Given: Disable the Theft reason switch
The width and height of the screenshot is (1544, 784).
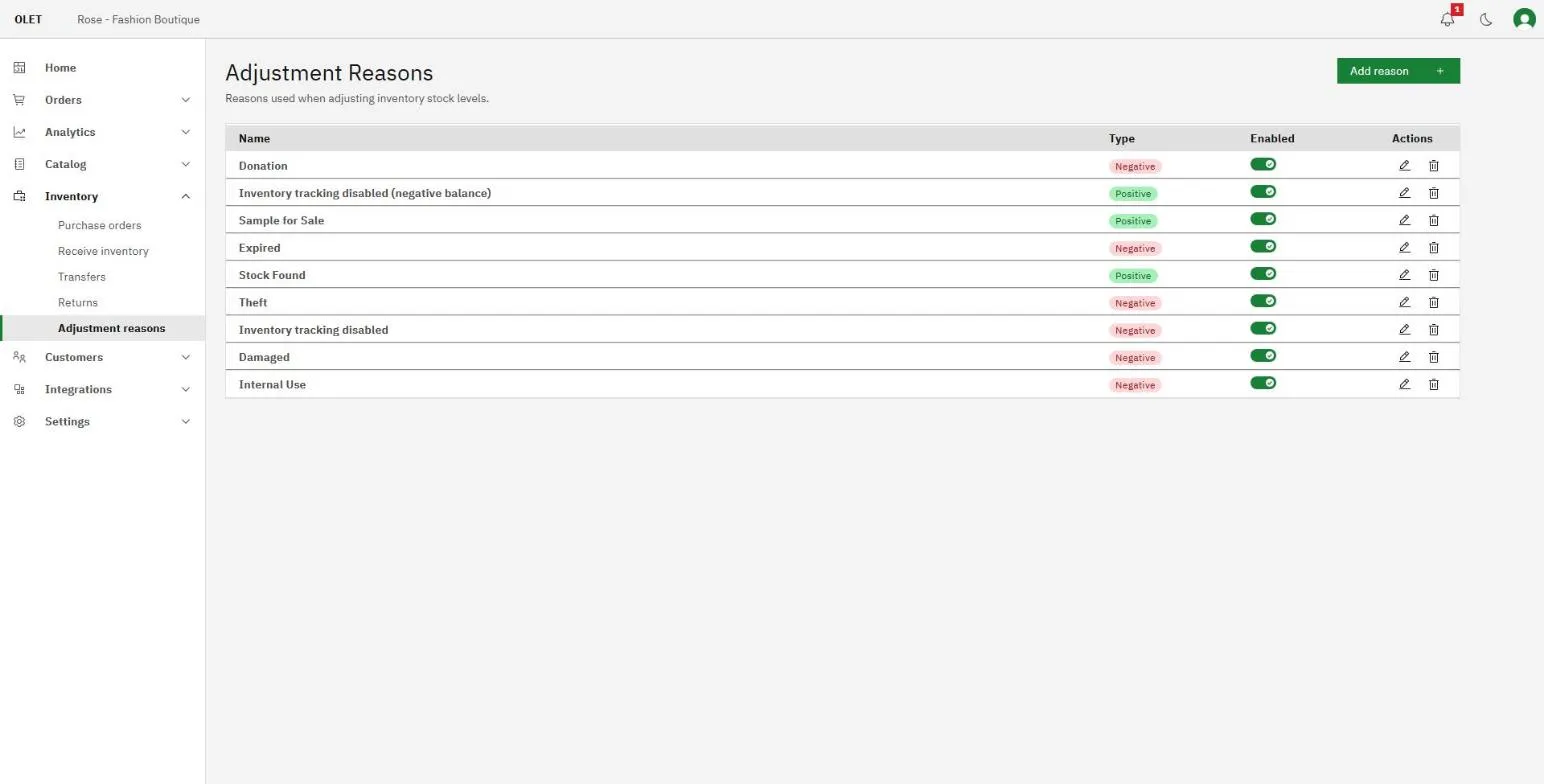Looking at the screenshot, I should (1263, 301).
